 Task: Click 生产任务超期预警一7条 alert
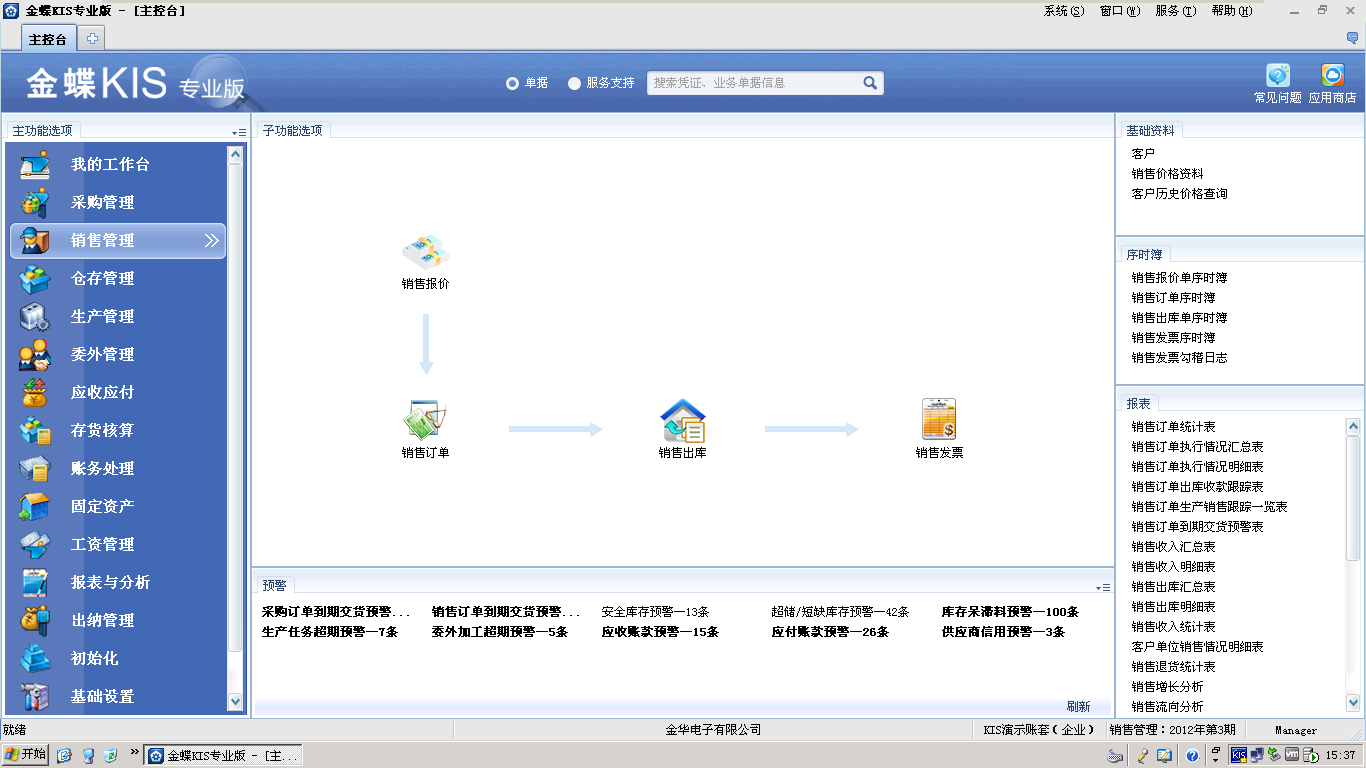pyautogui.click(x=330, y=632)
